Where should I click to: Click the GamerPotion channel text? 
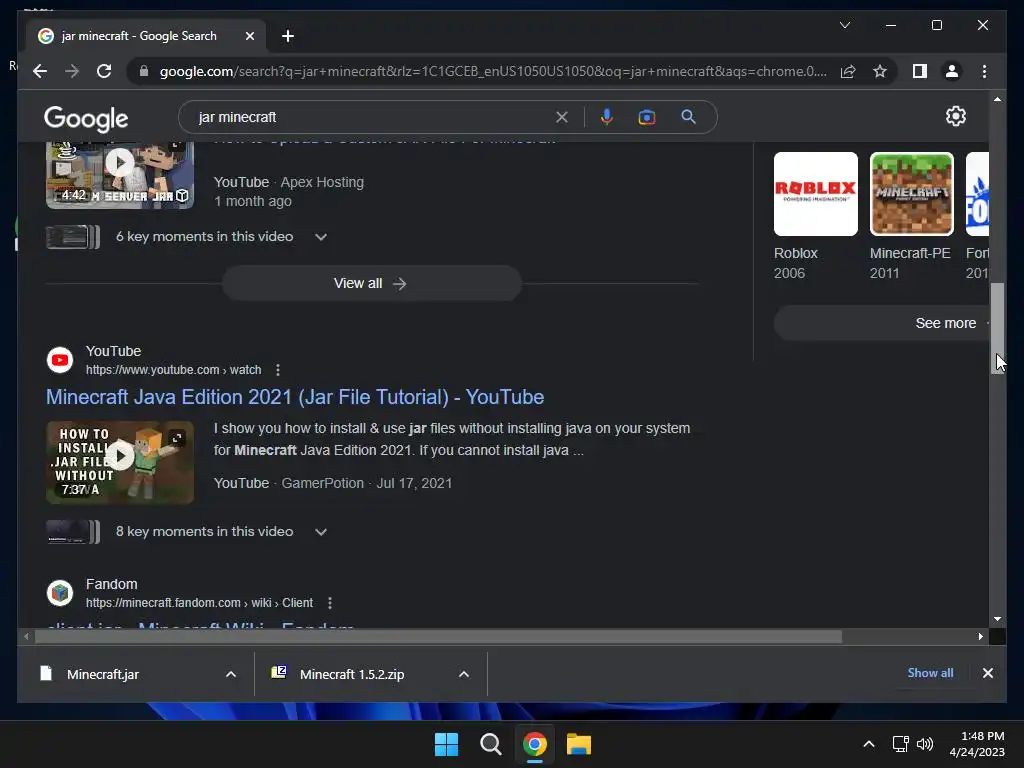coord(323,483)
